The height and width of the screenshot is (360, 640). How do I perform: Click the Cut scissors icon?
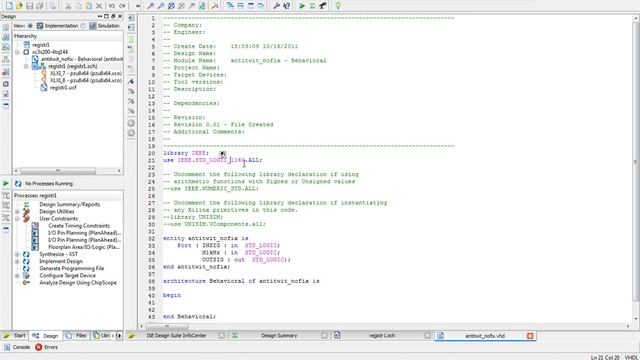coord(68,6)
